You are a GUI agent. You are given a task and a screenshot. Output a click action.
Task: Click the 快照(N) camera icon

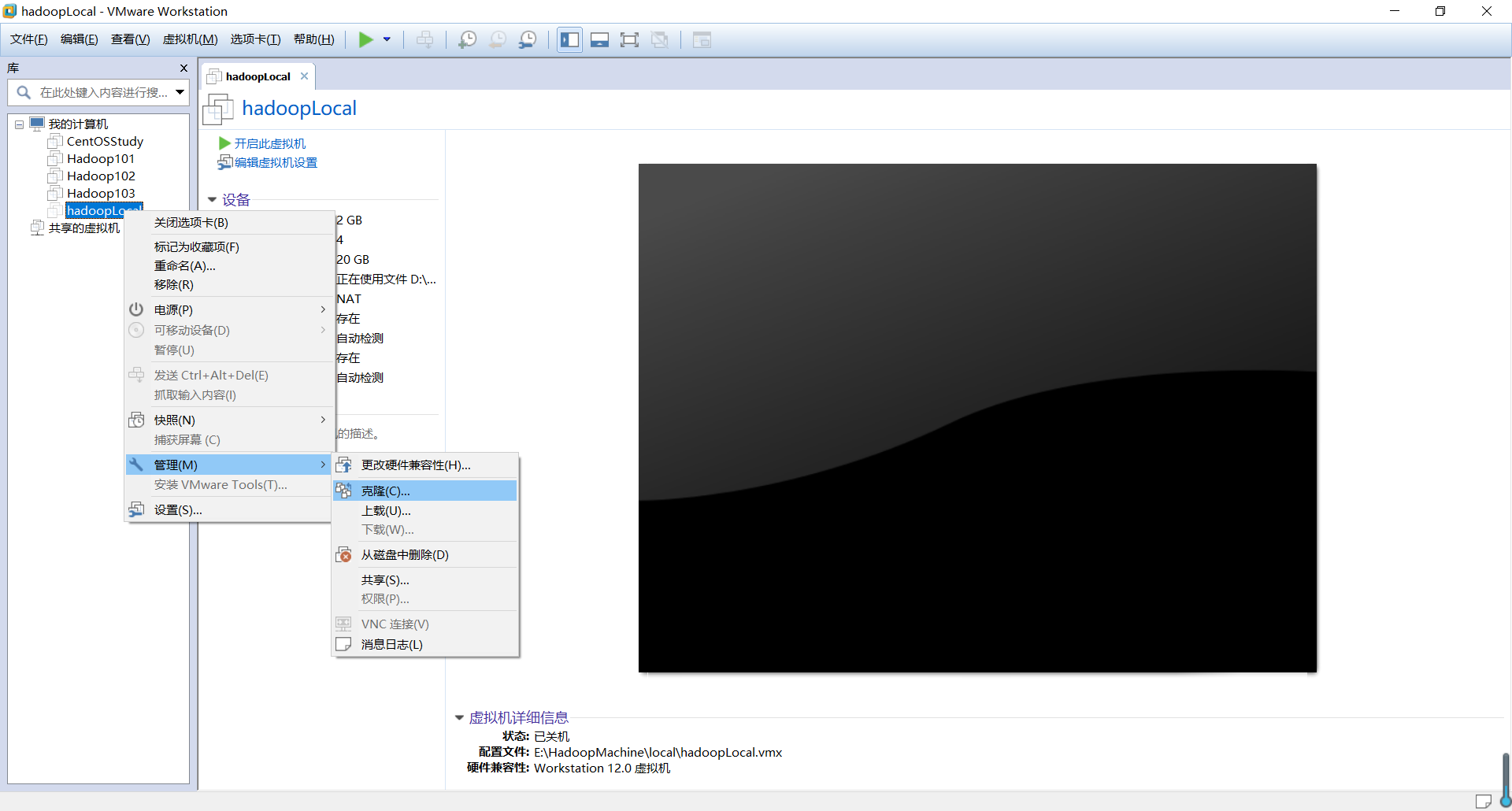[x=136, y=420]
